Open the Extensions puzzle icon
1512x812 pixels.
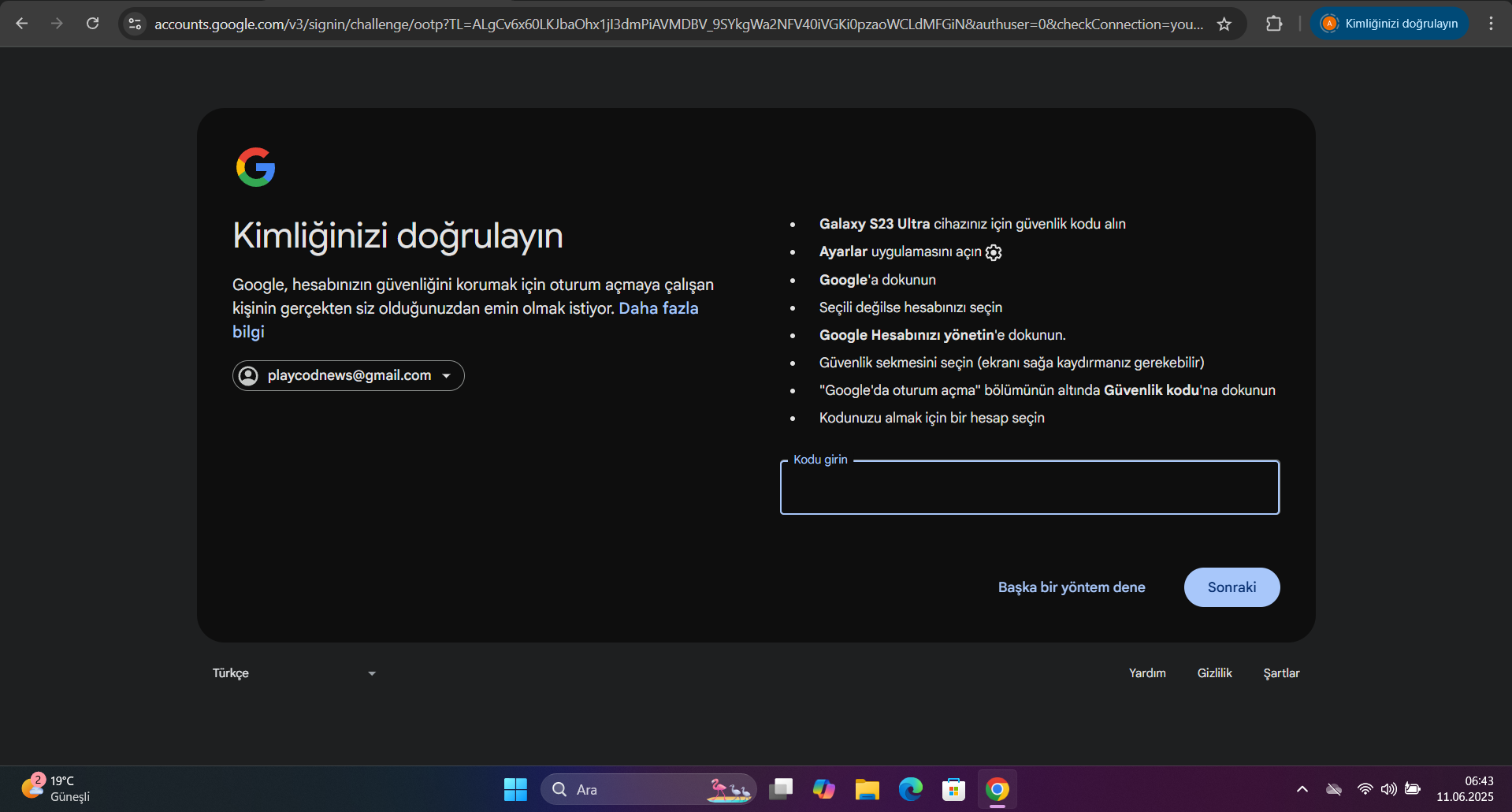tap(1274, 24)
